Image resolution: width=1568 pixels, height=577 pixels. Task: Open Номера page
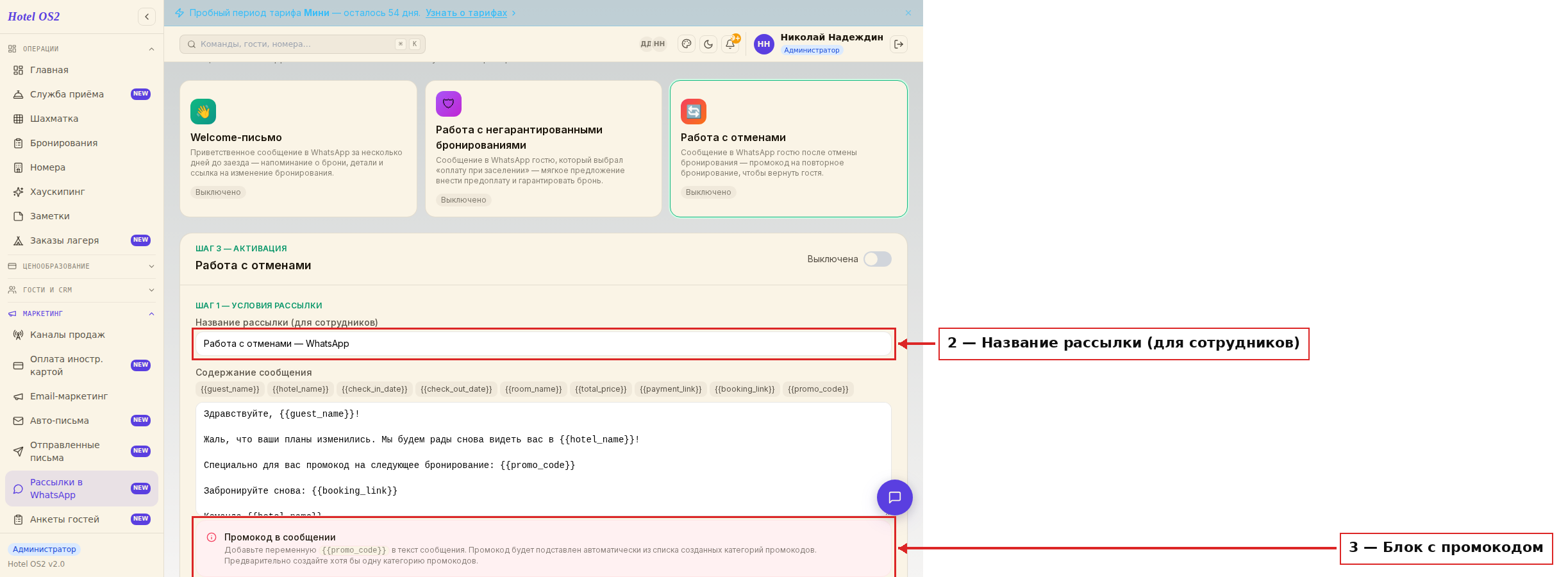(81, 167)
